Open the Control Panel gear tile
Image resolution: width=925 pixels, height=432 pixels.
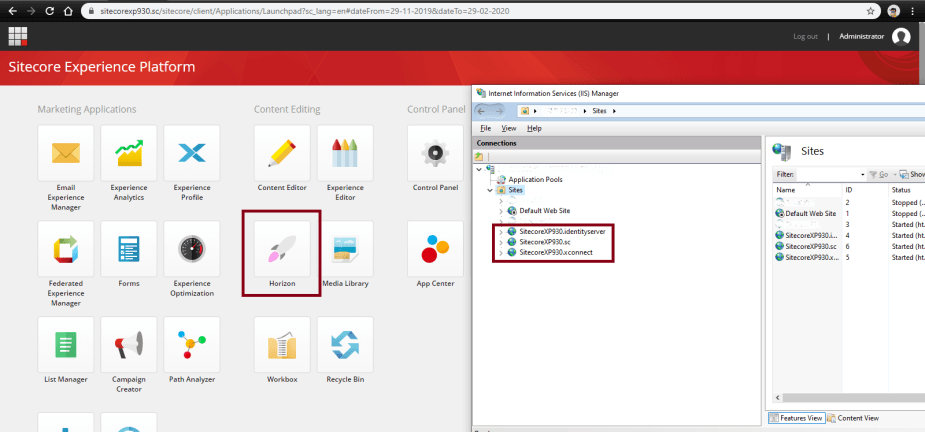coord(435,153)
